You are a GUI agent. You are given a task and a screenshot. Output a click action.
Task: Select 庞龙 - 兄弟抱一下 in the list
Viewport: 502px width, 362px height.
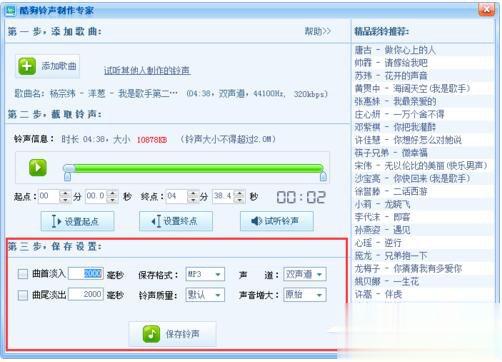391,256
